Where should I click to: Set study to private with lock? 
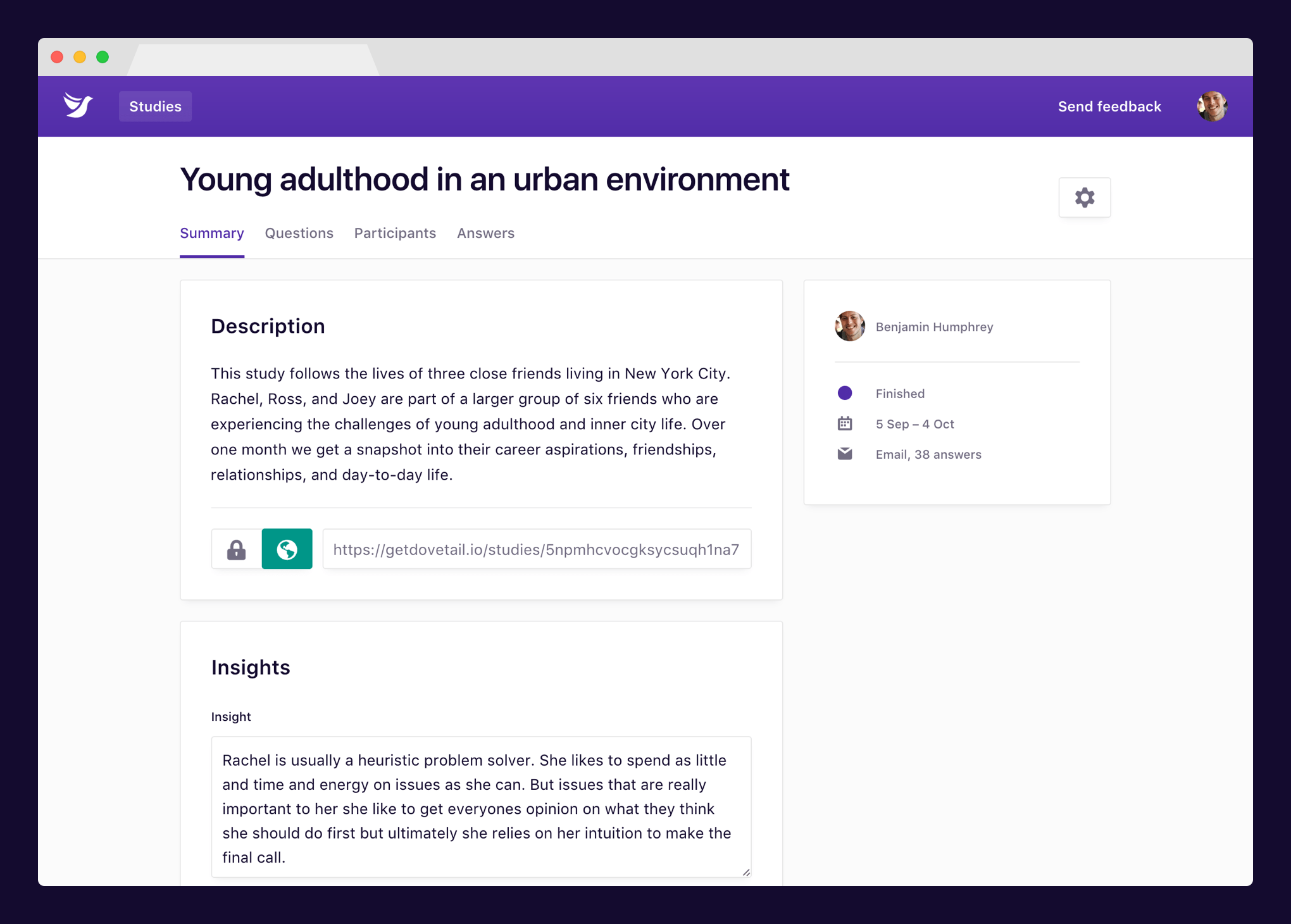(237, 549)
